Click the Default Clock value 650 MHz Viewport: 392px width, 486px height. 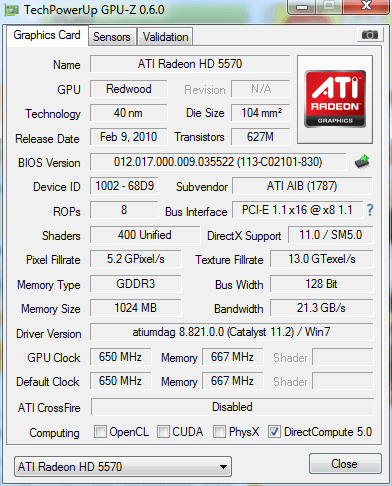click(120, 381)
